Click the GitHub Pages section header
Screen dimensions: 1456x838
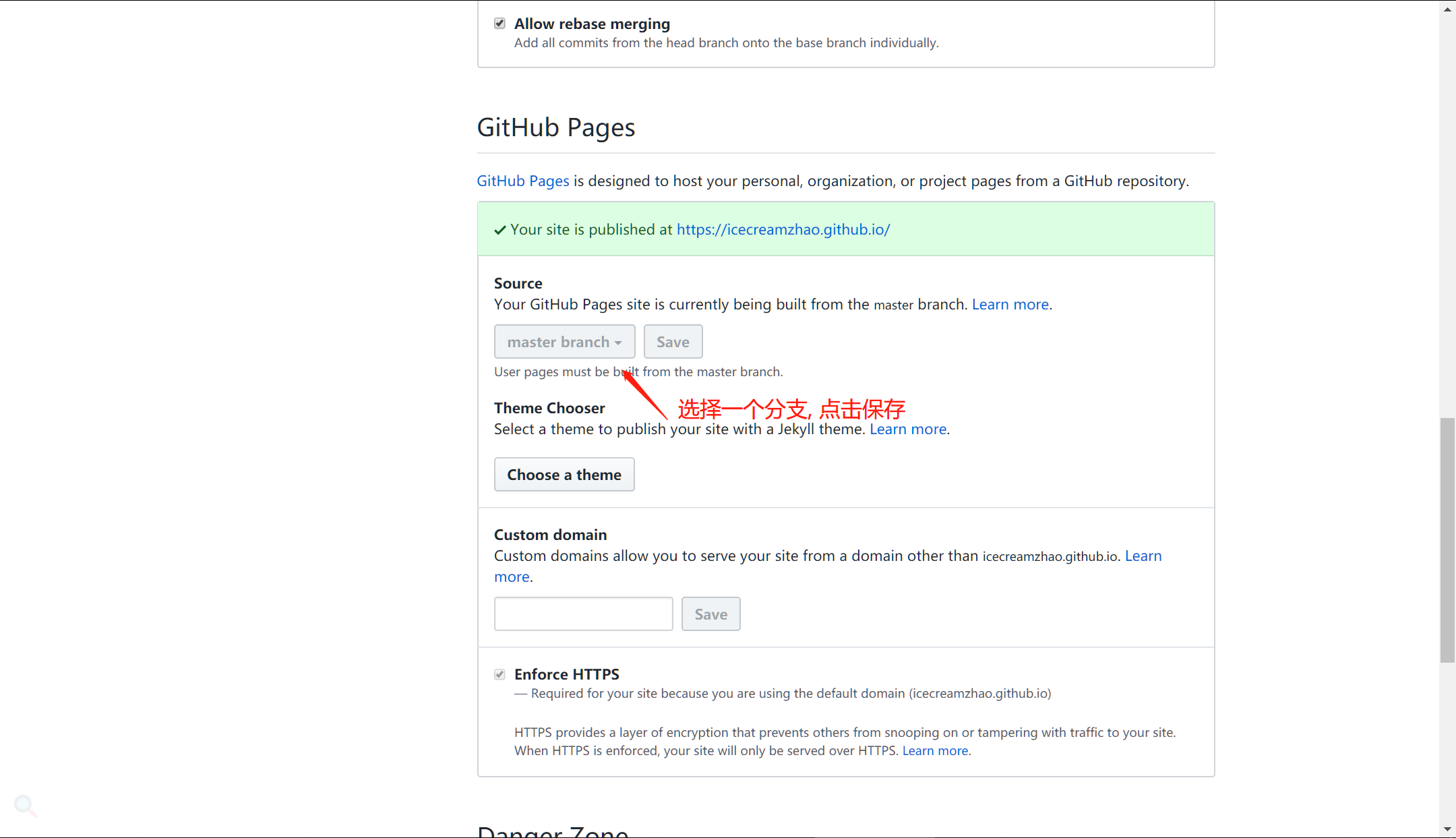[x=557, y=126]
